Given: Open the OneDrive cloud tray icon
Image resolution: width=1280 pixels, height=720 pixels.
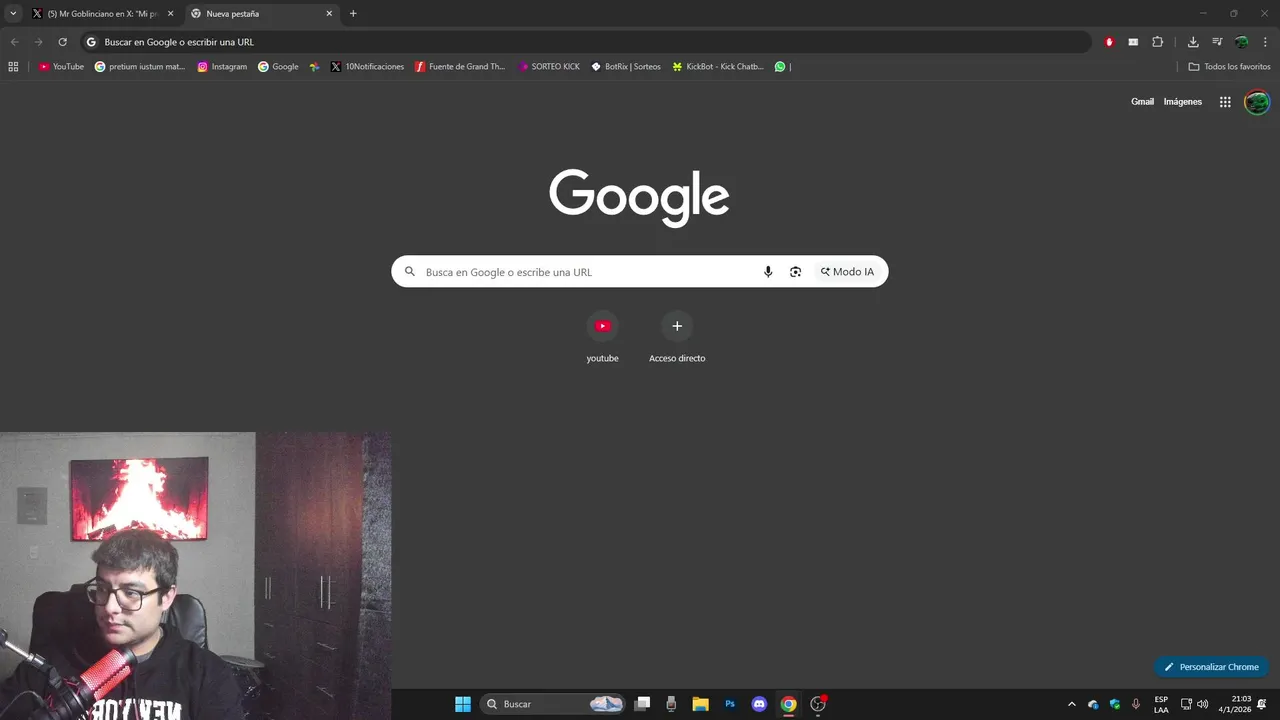Looking at the screenshot, I should (x=1093, y=704).
